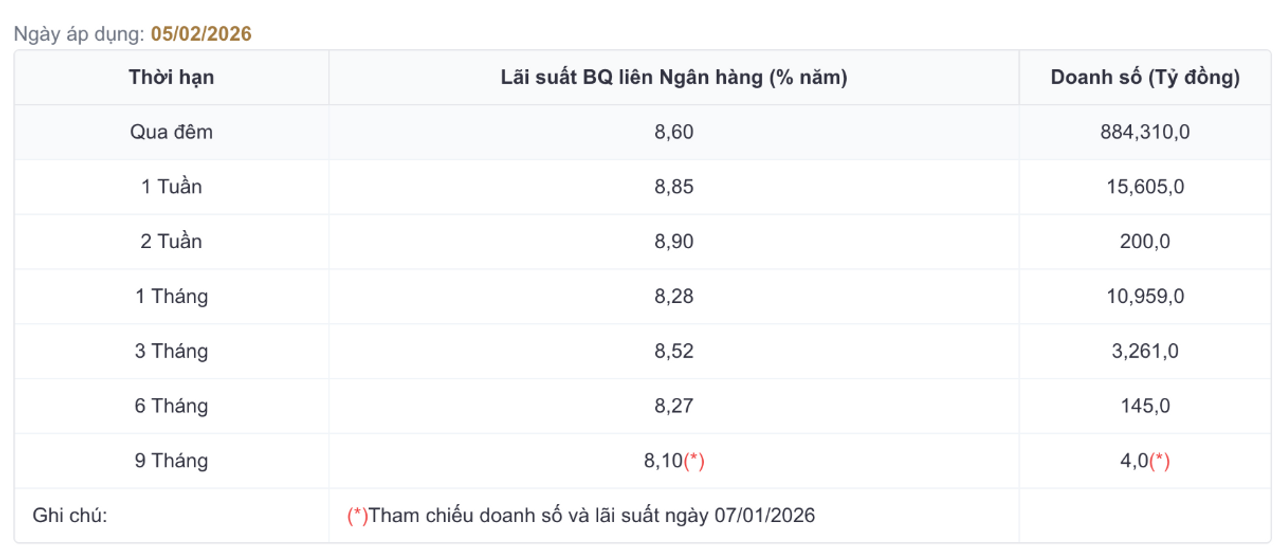Select the 8,90 rate value
The height and width of the screenshot is (554, 1280).
(673, 242)
